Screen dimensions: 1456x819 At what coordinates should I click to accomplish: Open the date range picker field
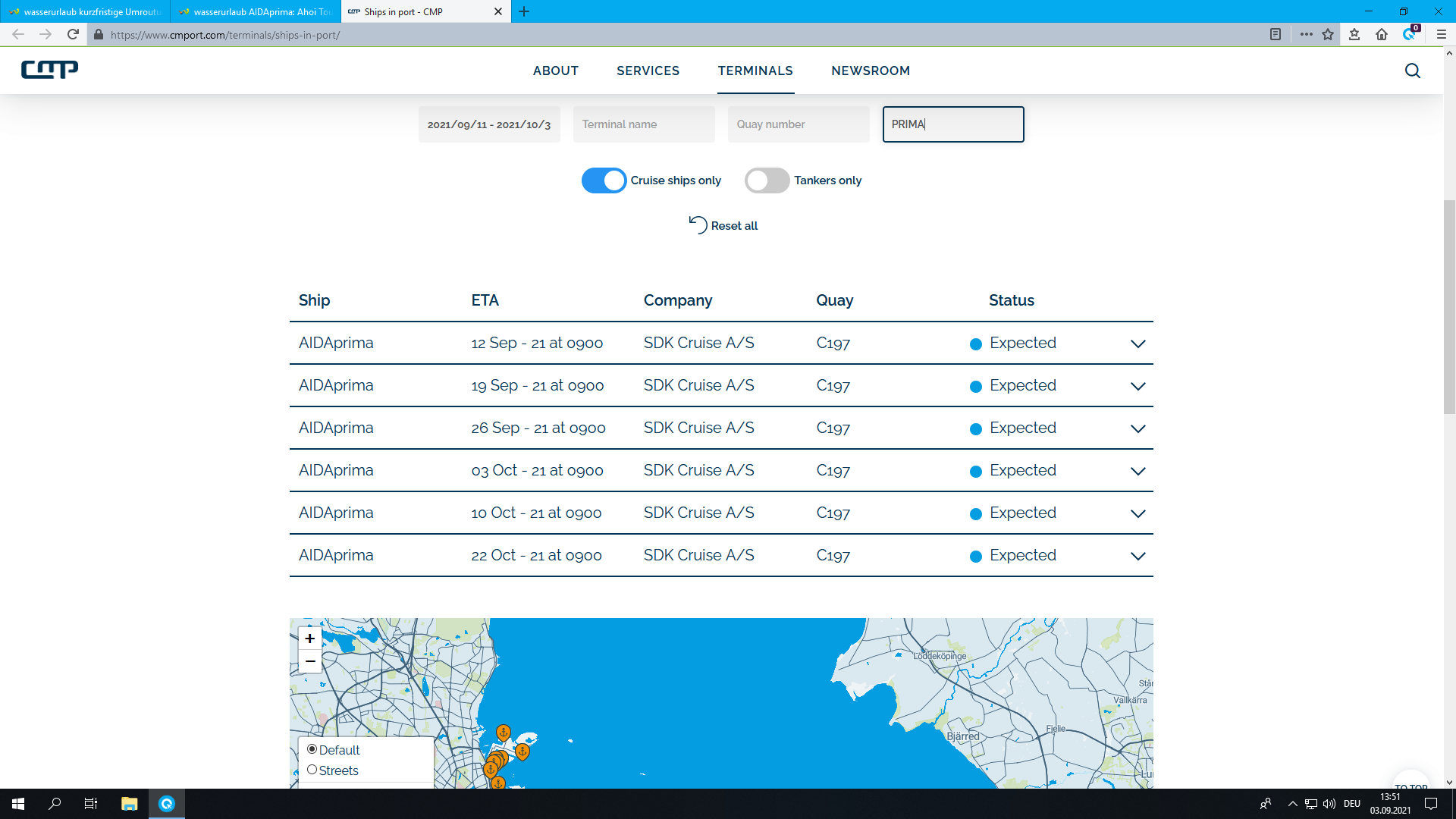(x=489, y=124)
